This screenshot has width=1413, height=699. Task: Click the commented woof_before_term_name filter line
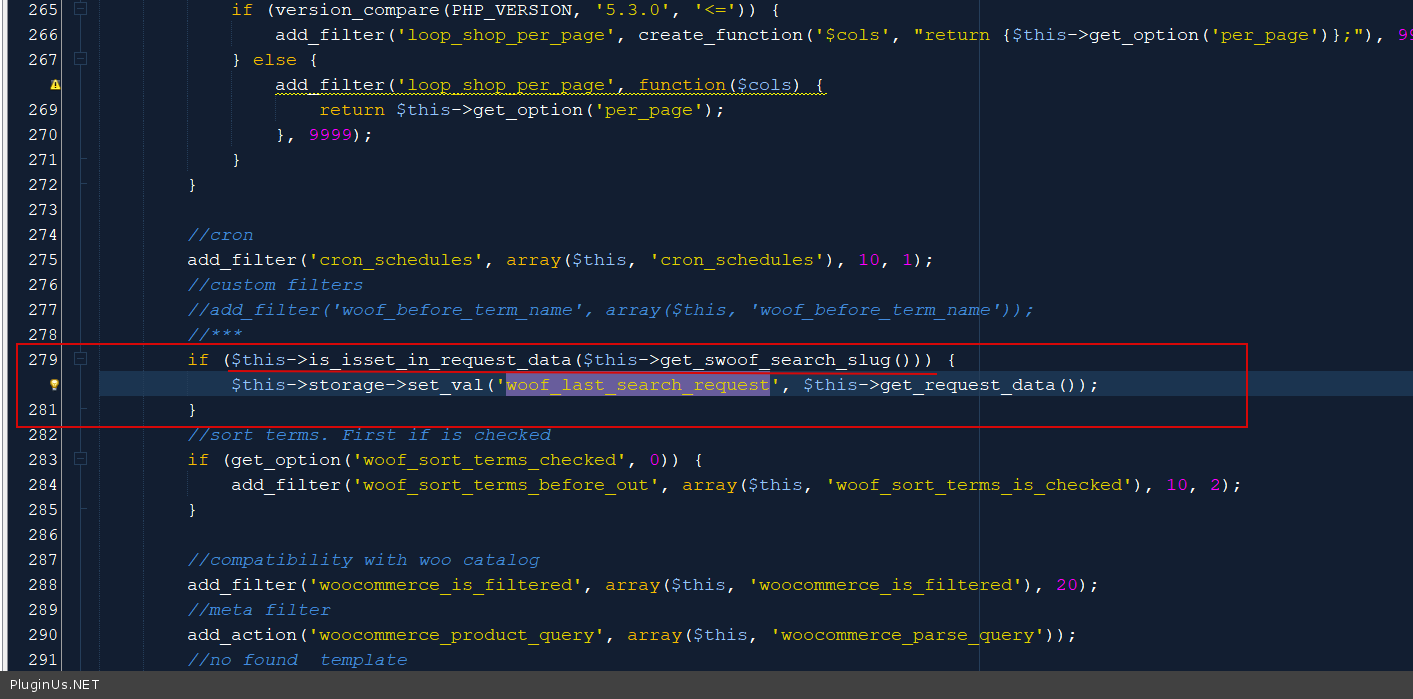[610, 310]
